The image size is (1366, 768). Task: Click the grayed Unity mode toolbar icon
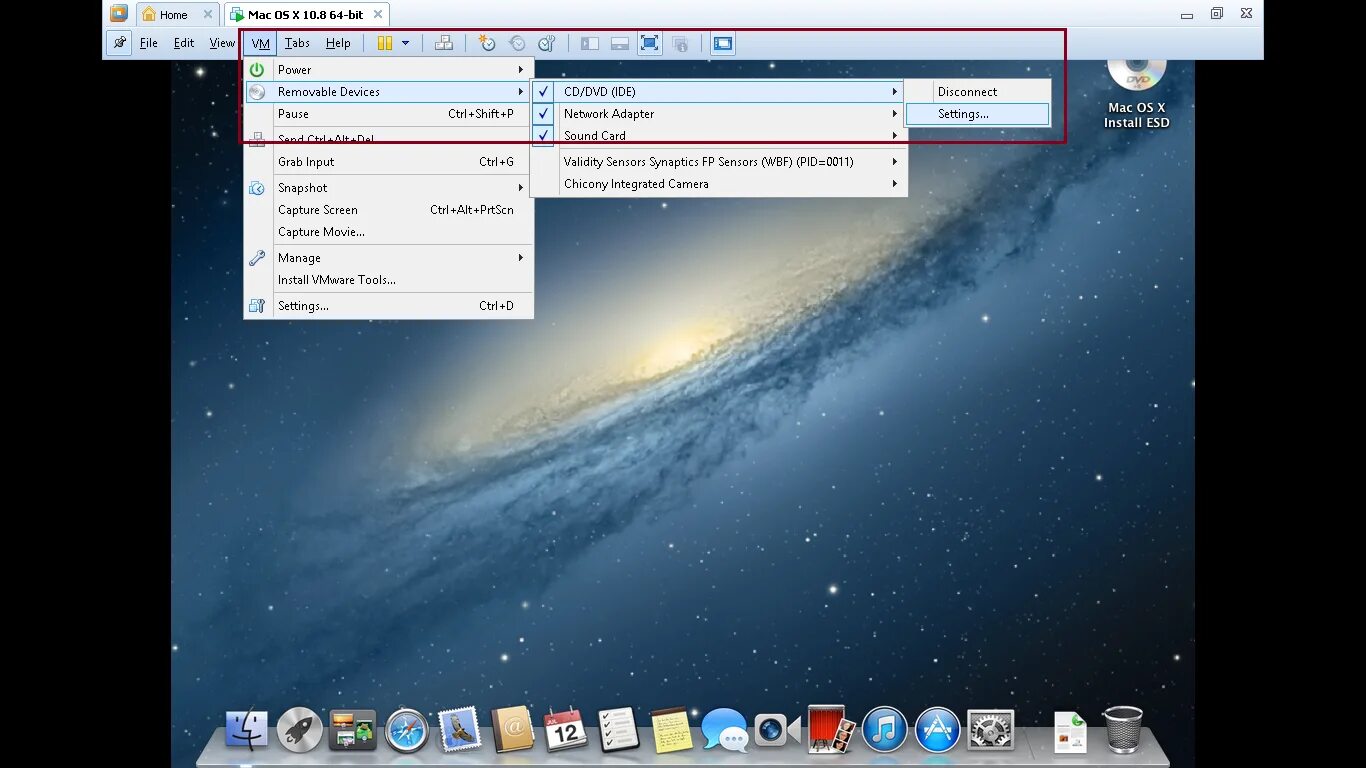(680, 43)
